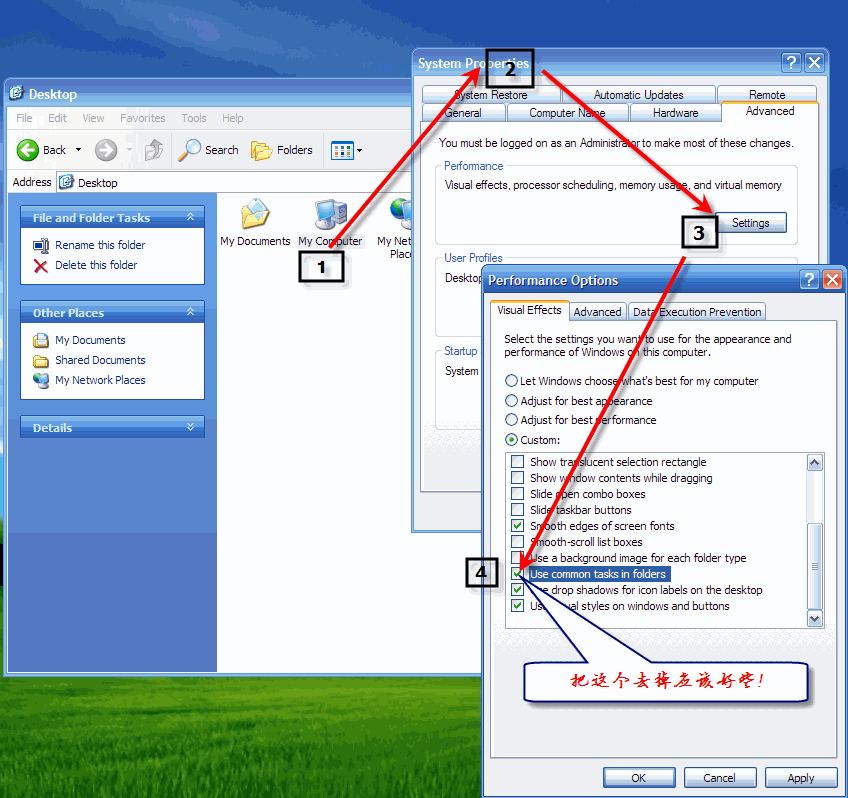The width and height of the screenshot is (848, 798).
Task: Open the Back button history dropdown arrow
Action: click(78, 150)
